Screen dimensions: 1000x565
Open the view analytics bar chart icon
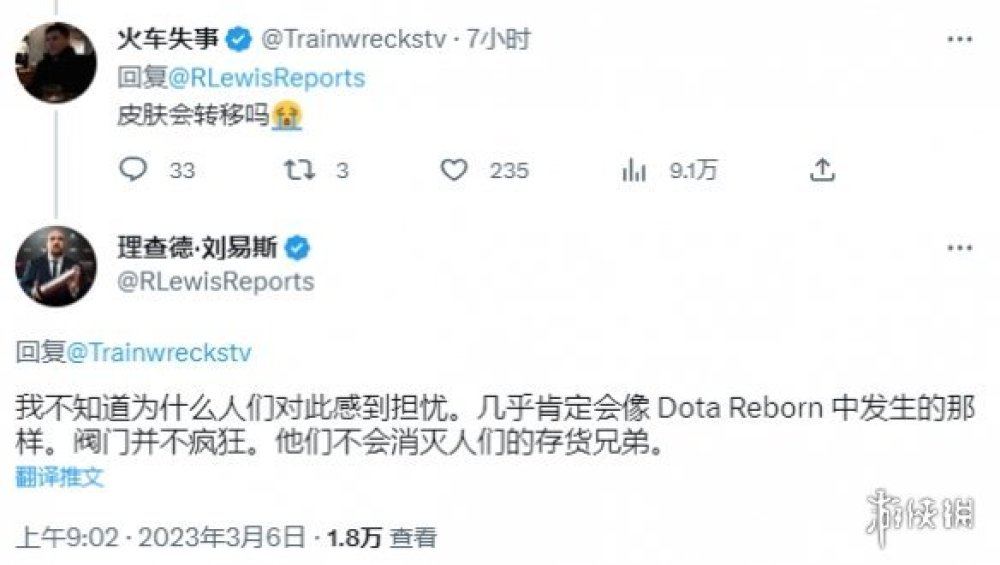click(634, 170)
